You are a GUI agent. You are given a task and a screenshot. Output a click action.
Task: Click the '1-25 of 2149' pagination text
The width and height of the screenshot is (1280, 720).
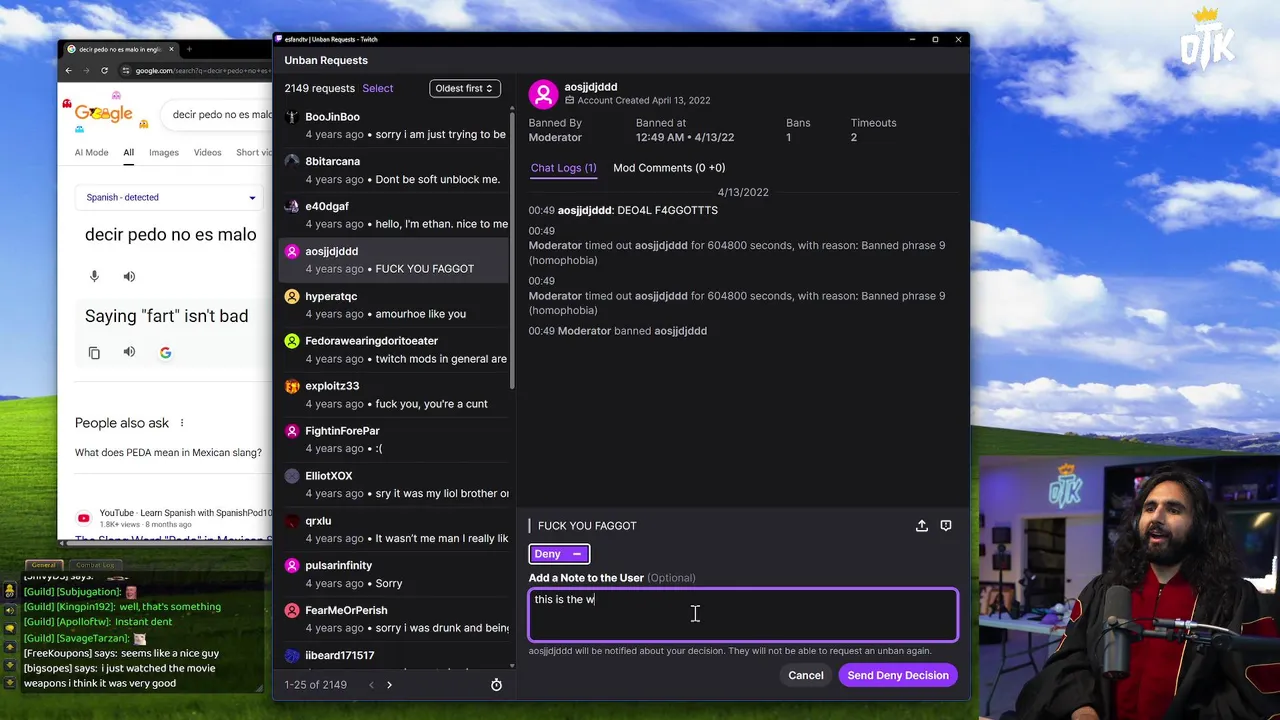point(315,685)
